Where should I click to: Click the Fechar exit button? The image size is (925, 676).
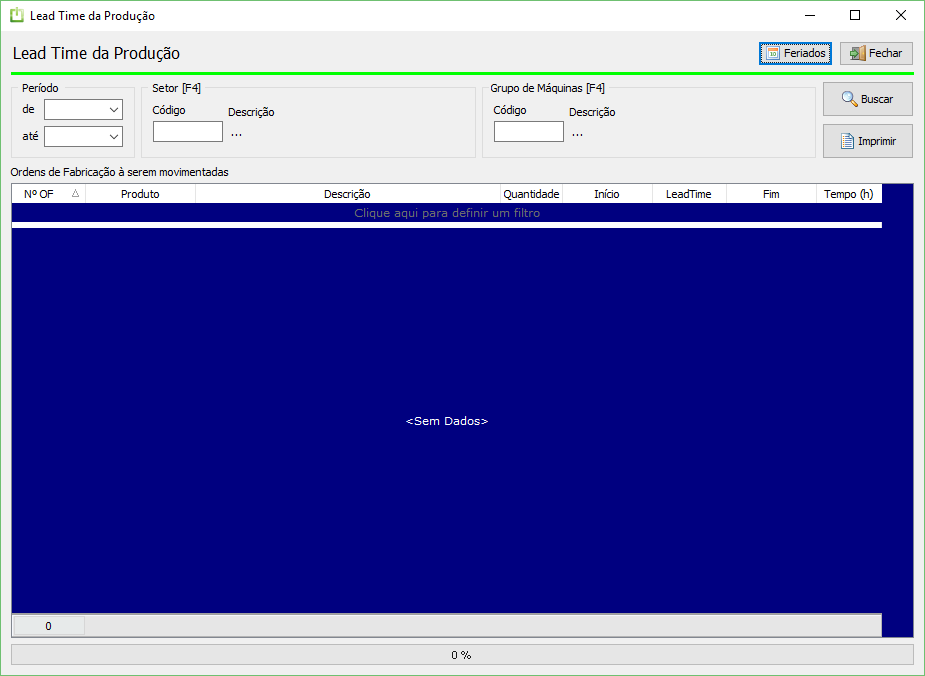876,53
